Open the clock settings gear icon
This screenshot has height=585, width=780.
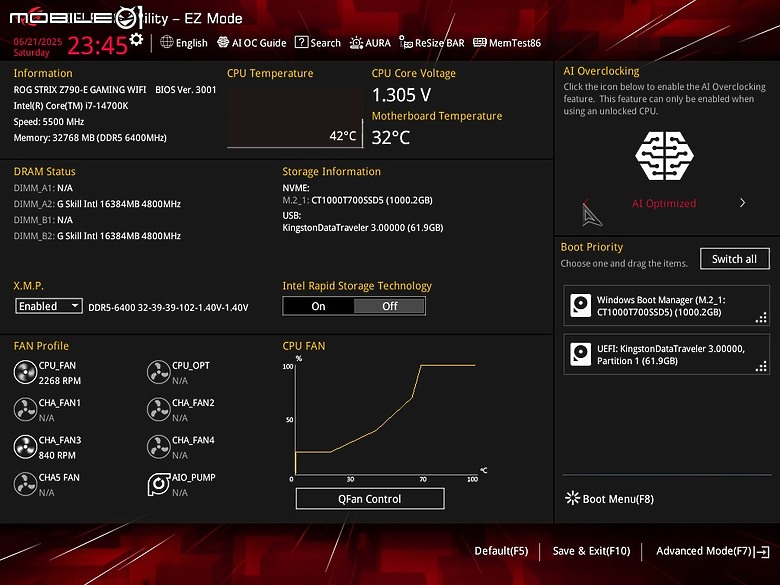tap(136, 39)
